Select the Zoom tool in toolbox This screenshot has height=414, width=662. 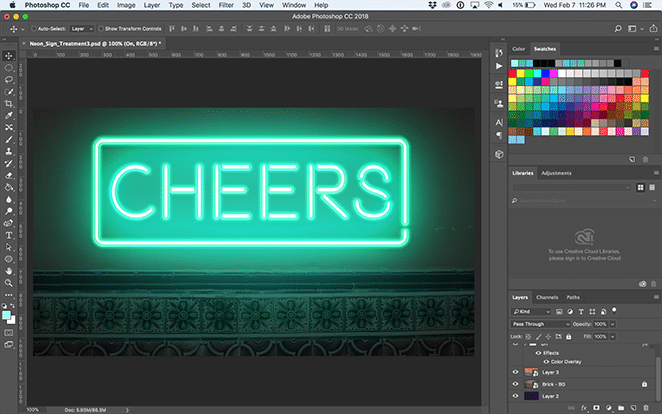pos(8,283)
